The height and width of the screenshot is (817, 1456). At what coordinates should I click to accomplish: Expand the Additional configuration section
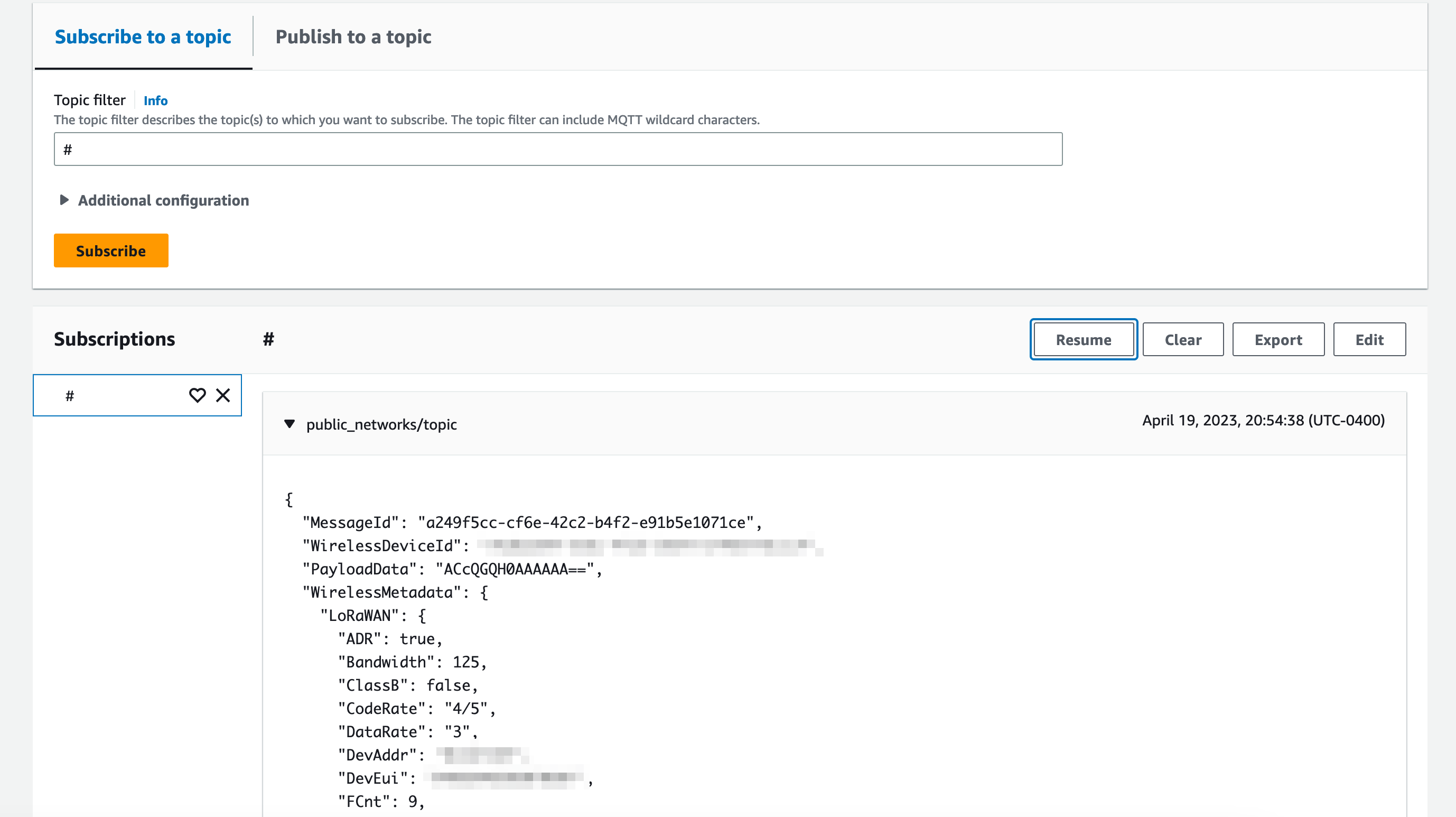[x=163, y=200]
